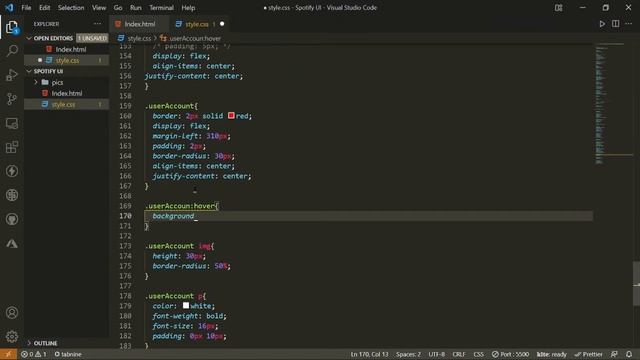This screenshot has width=640, height=360.
Task: Open the Run menu
Action: click(136, 8)
